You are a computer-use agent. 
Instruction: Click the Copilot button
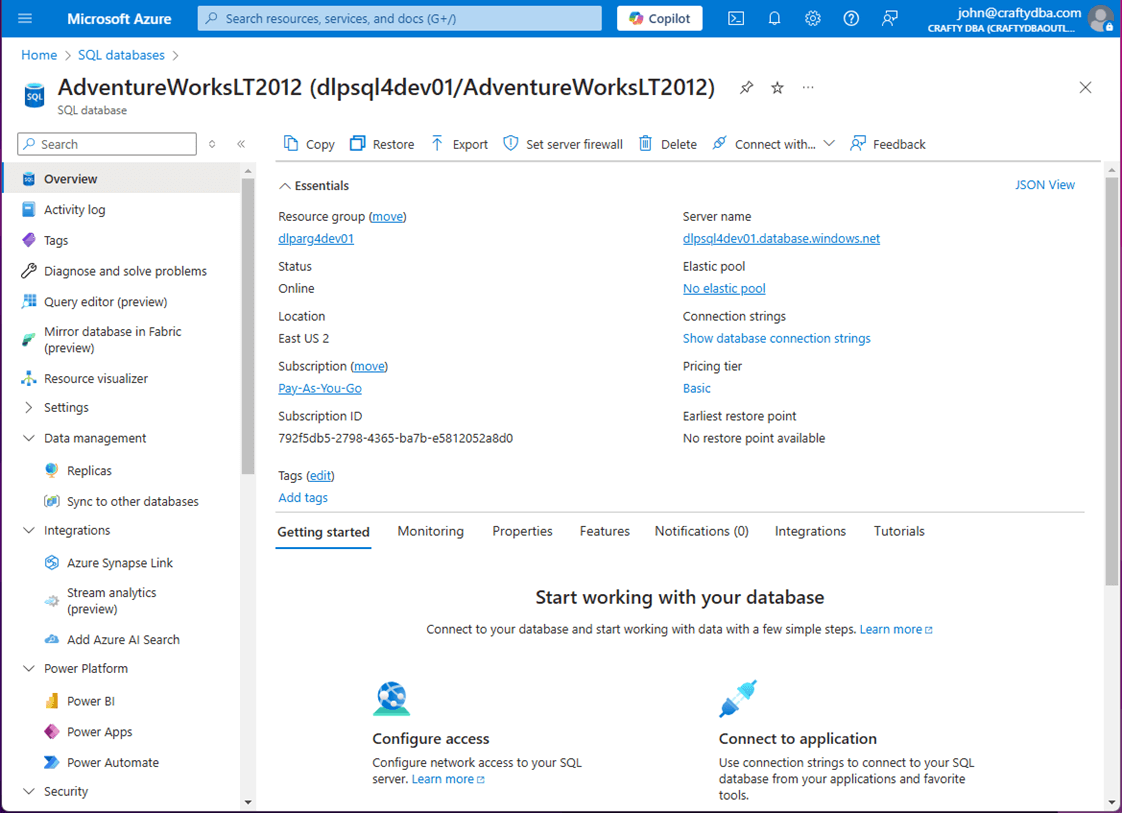(660, 19)
